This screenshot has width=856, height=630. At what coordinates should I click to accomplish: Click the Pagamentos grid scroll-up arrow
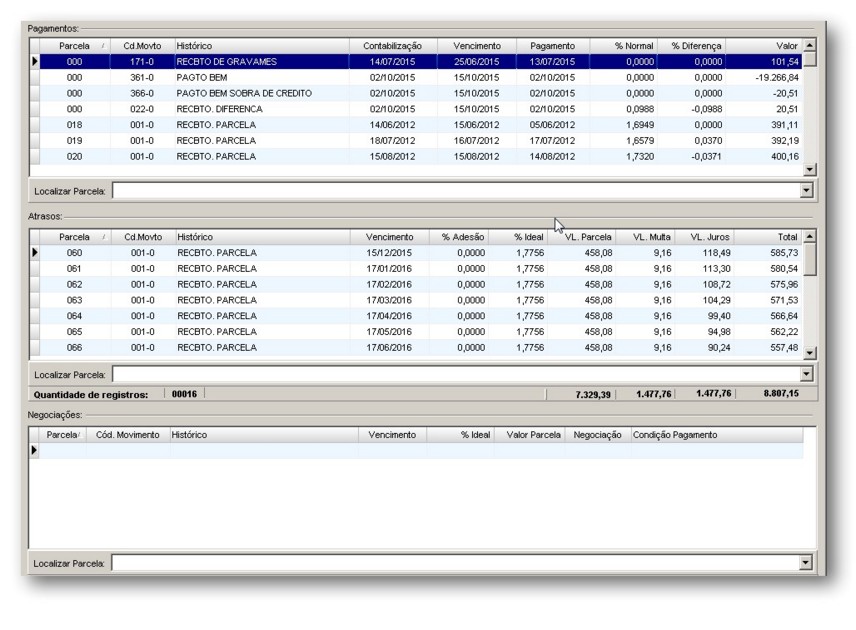point(810,45)
